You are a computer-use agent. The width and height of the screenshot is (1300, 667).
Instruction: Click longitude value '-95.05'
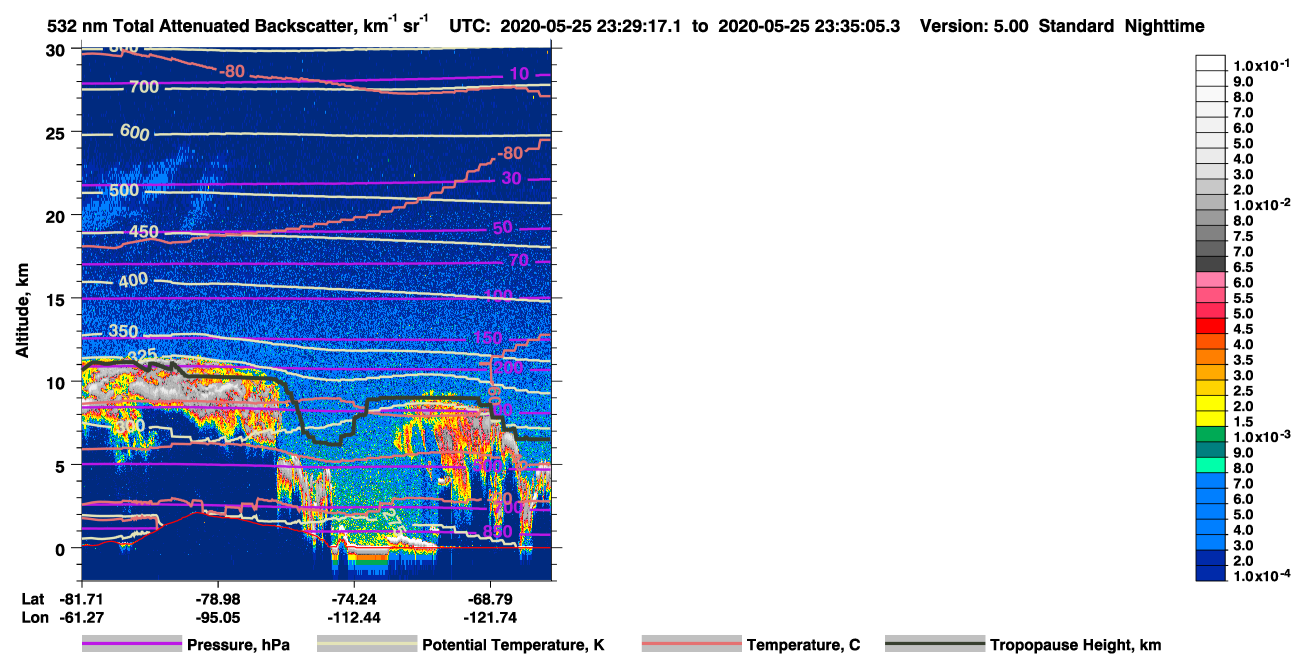[218, 617]
